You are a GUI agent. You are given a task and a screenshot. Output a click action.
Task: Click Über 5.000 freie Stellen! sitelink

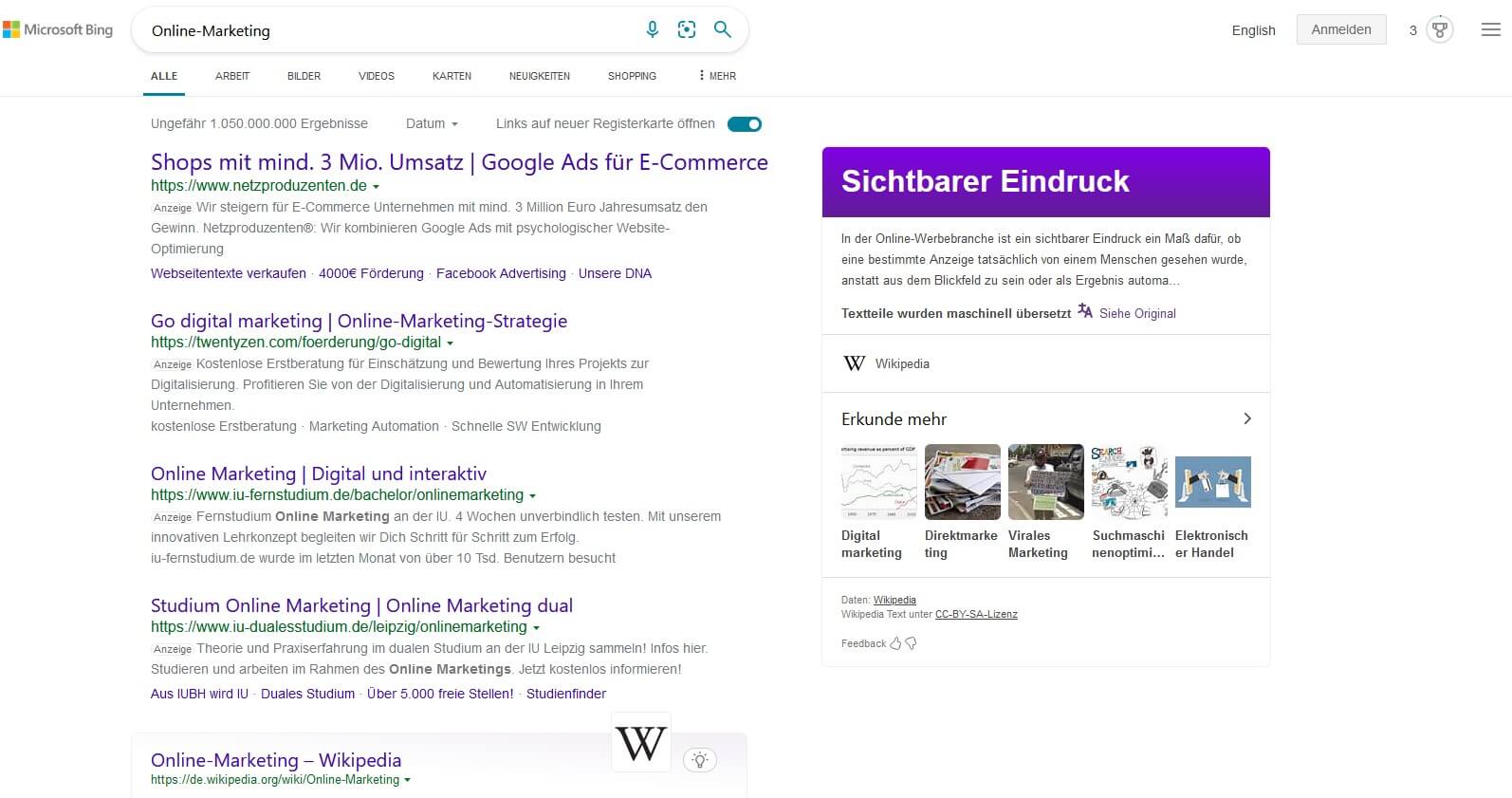click(440, 694)
